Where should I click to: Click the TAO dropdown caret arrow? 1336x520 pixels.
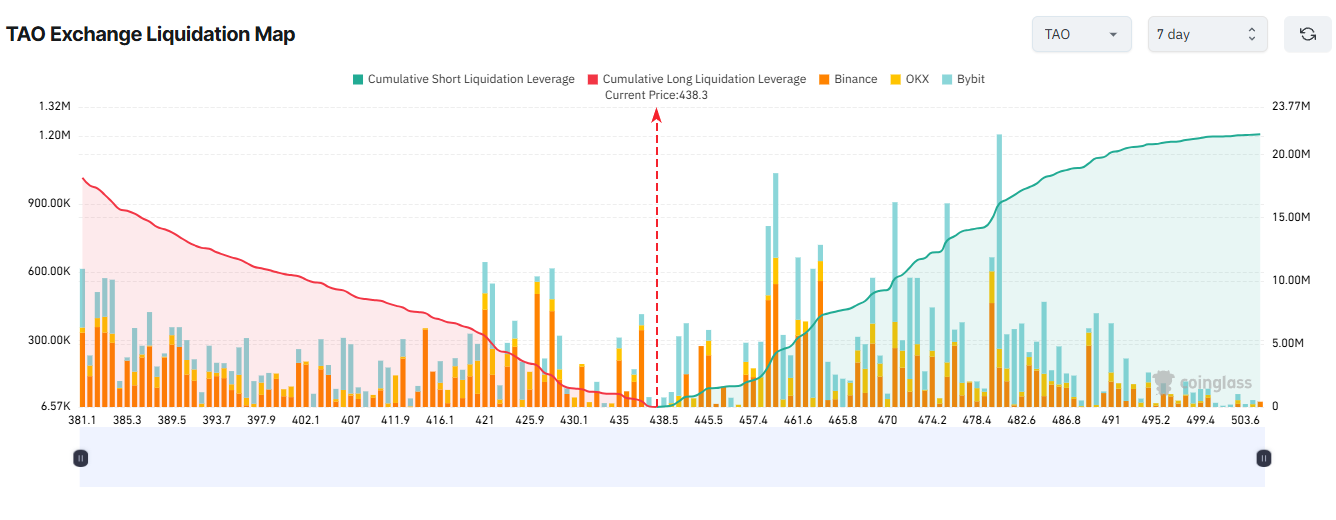[x=1113, y=35]
